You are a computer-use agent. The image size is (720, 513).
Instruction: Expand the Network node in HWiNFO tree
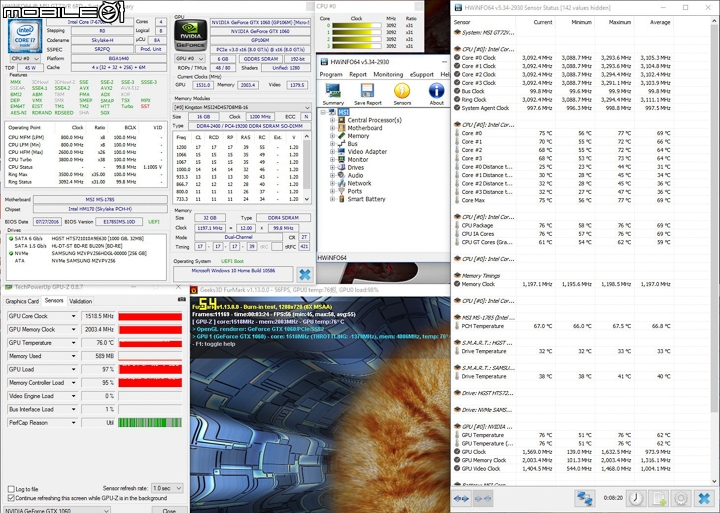click(332, 183)
